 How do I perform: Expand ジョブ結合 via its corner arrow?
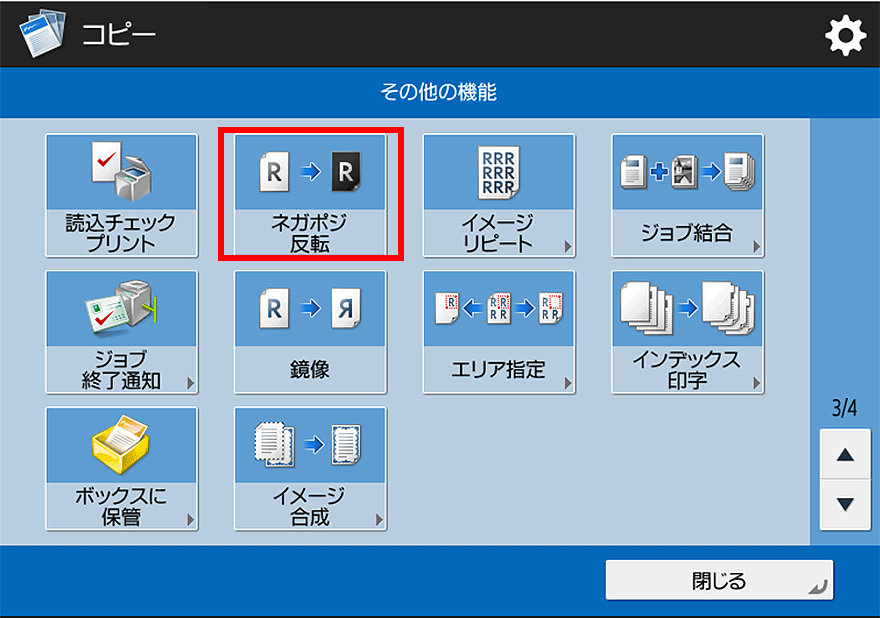tap(756, 248)
